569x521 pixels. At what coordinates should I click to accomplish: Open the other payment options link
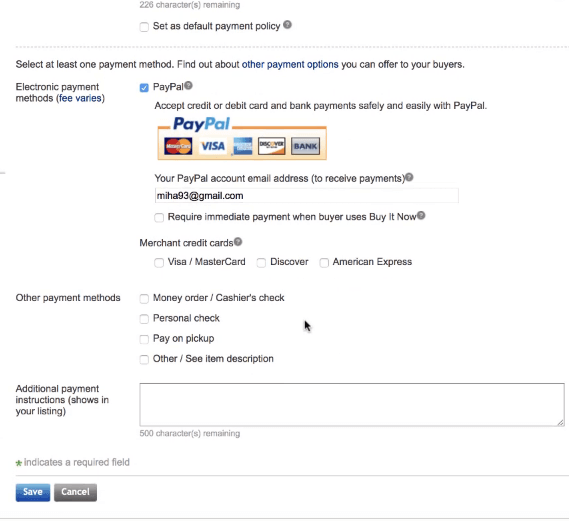[290, 65]
